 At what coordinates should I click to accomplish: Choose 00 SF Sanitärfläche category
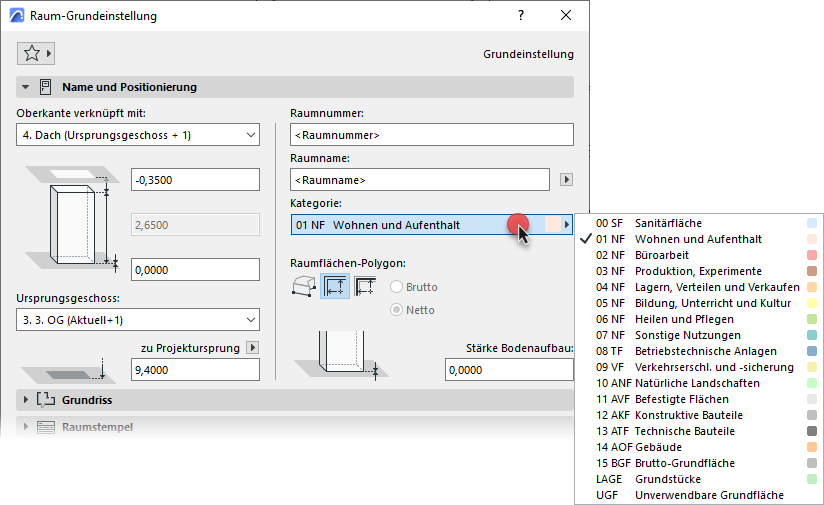click(x=699, y=223)
